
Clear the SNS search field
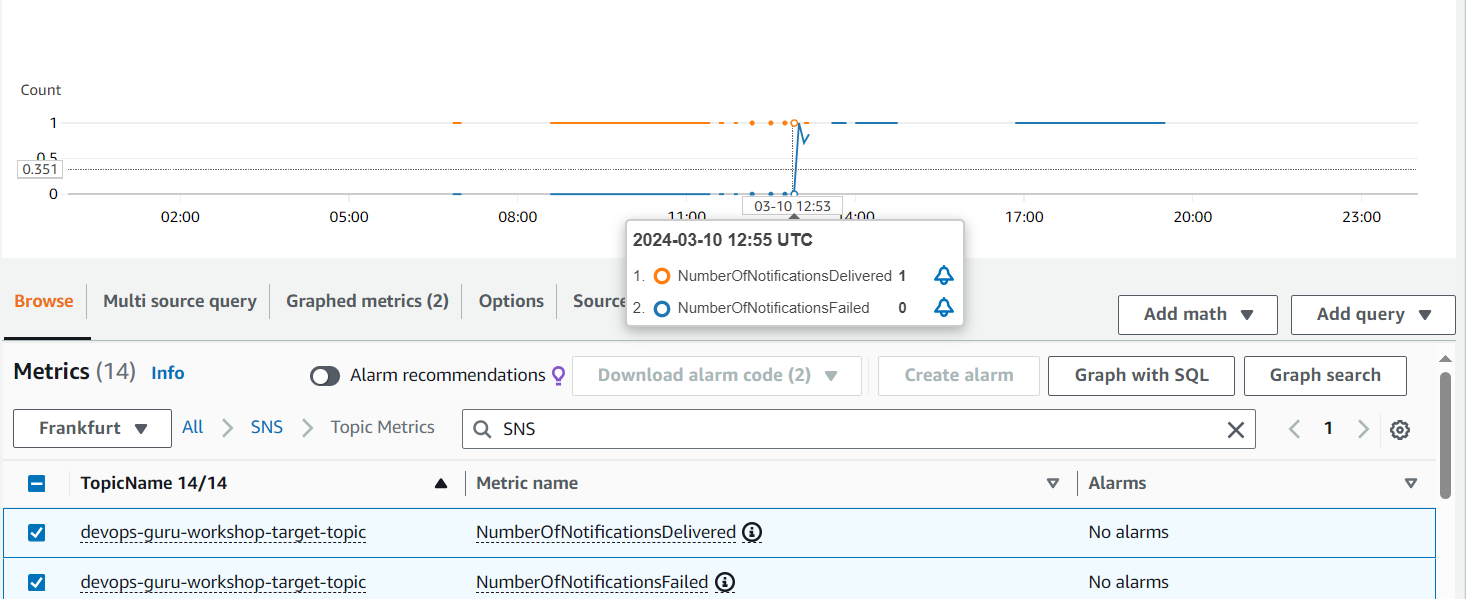(1236, 429)
